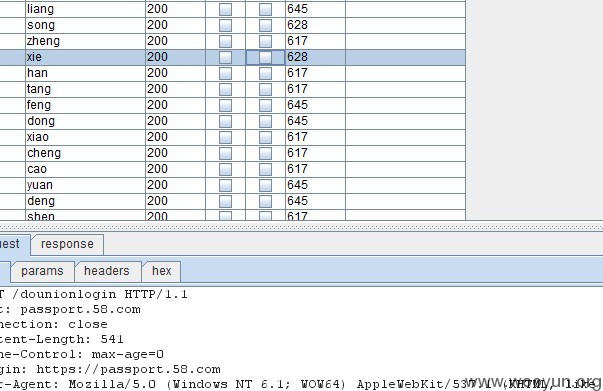Select the payload 'deng' cell

click(x=85, y=201)
